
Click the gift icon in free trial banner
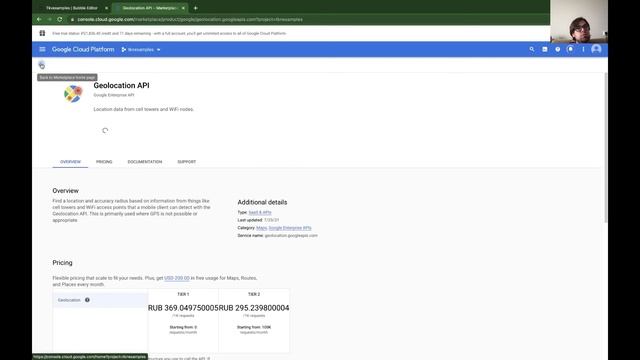(42, 33)
